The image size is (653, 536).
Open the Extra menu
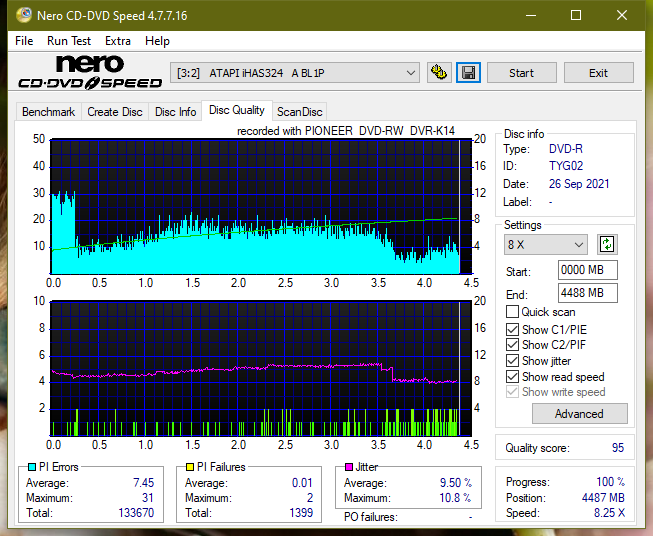118,41
